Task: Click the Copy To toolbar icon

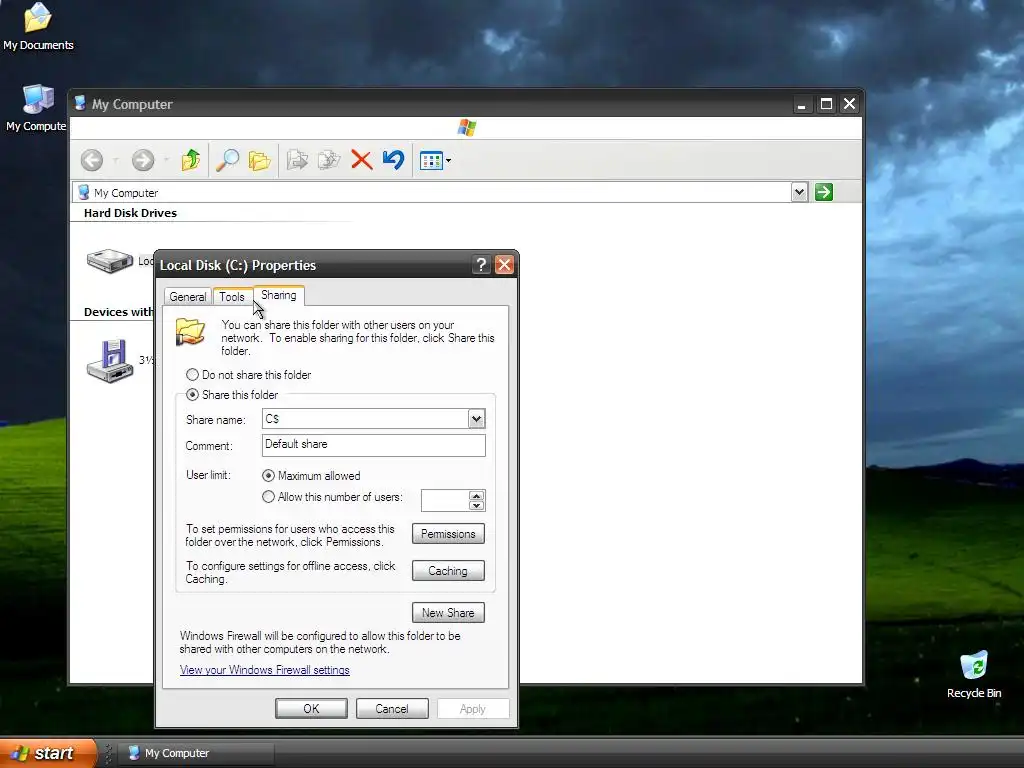Action: point(328,160)
